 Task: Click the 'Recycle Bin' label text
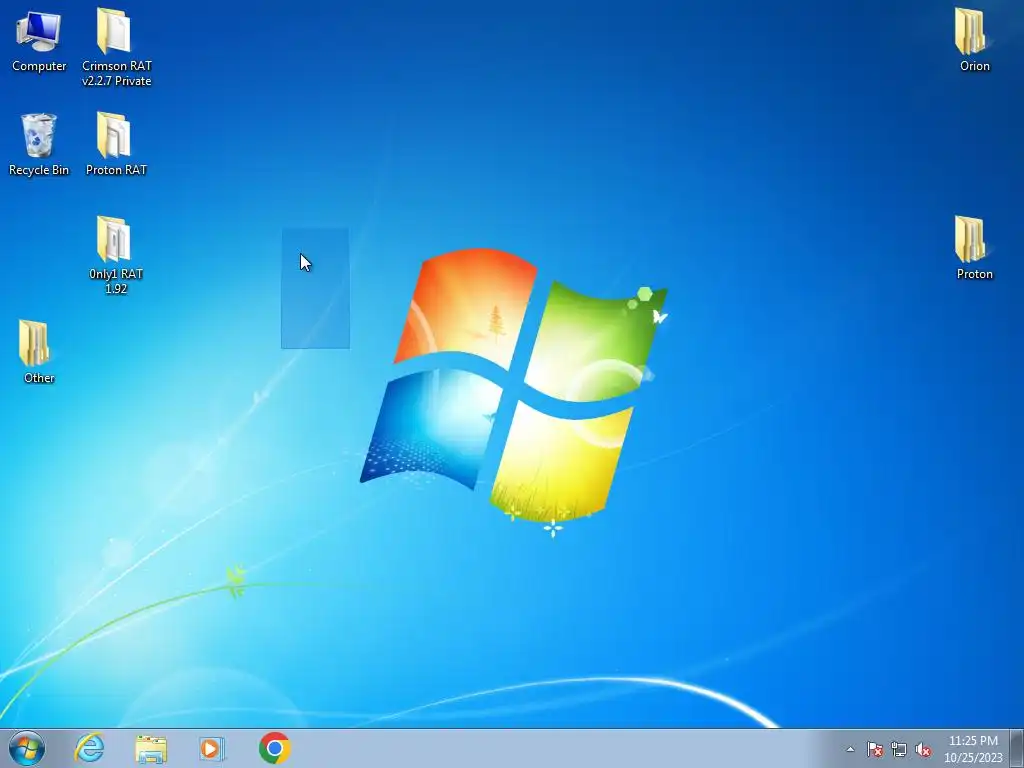click(39, 170)
